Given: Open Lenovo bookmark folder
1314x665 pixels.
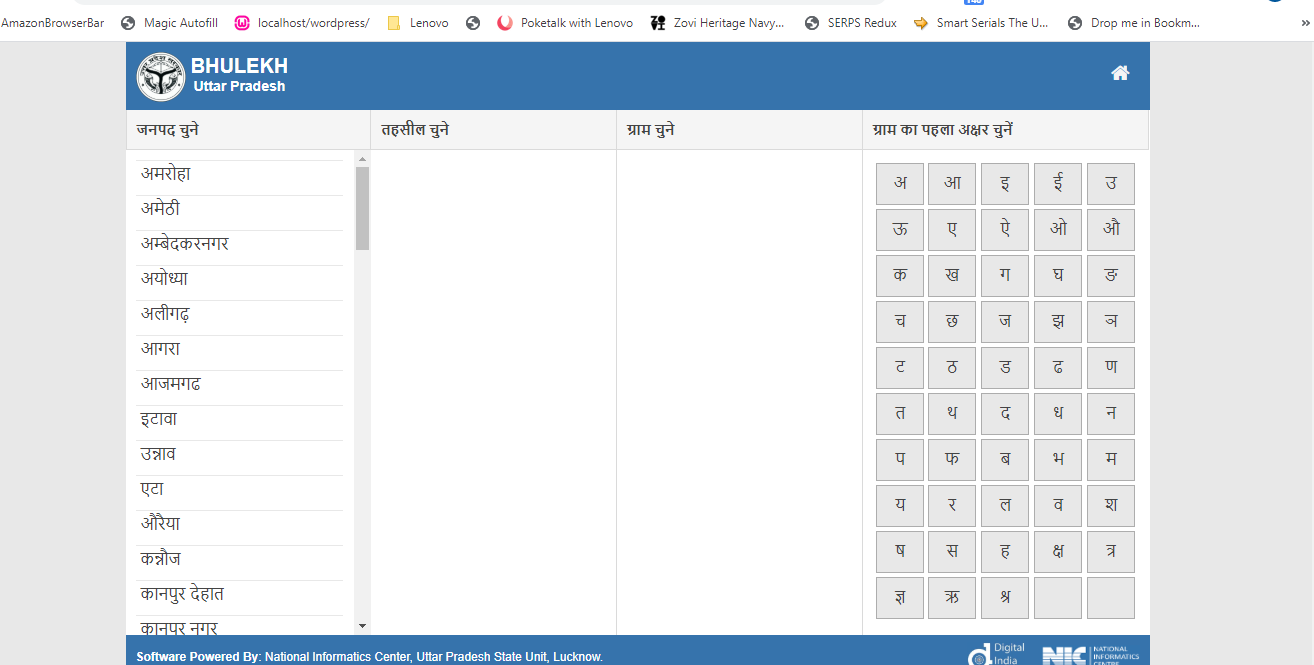Looking at the screenshot, I should click(x=418, y=23).
